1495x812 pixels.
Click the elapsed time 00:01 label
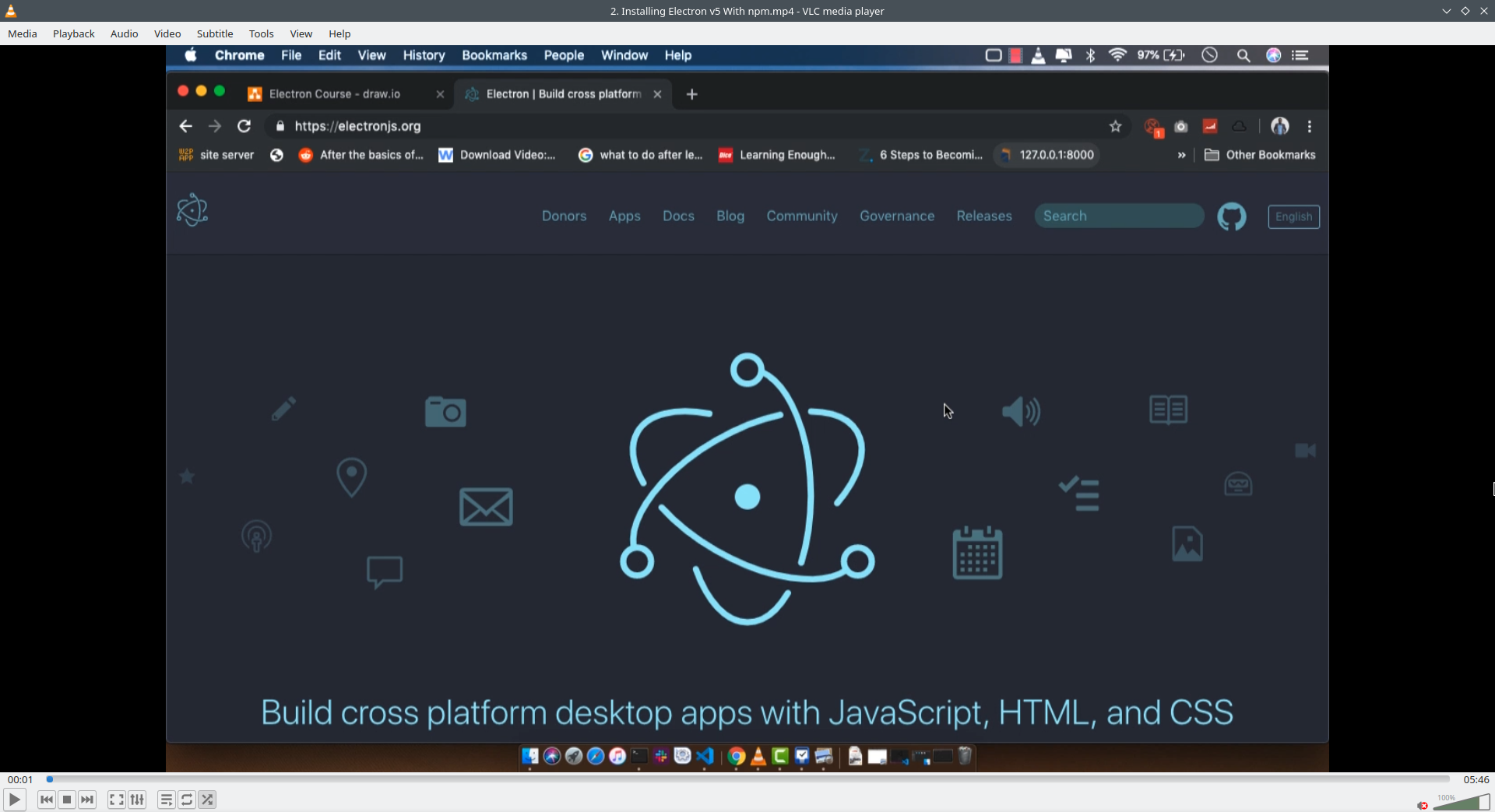20,779
